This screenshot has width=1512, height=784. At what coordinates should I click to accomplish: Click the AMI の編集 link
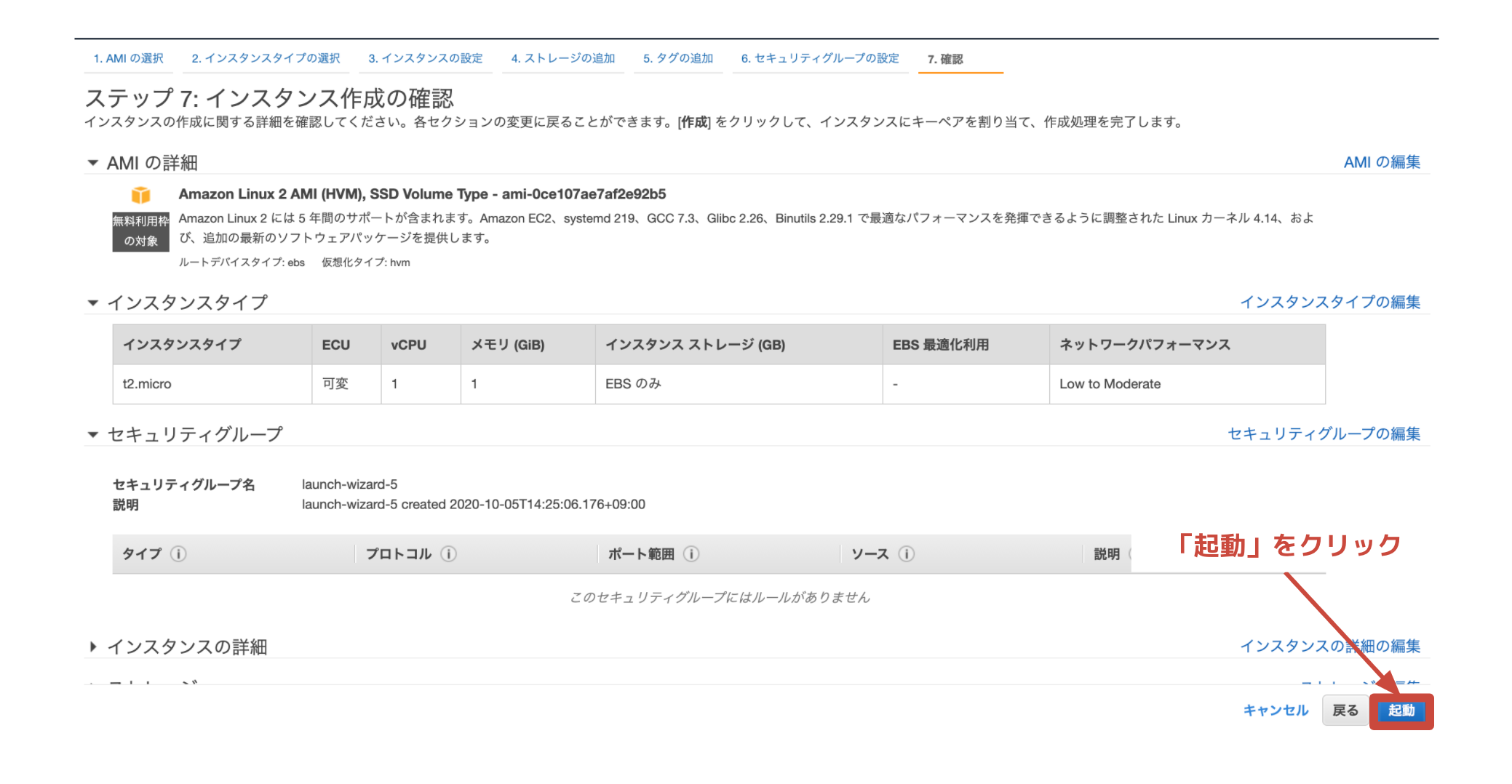pos(1381,162)
